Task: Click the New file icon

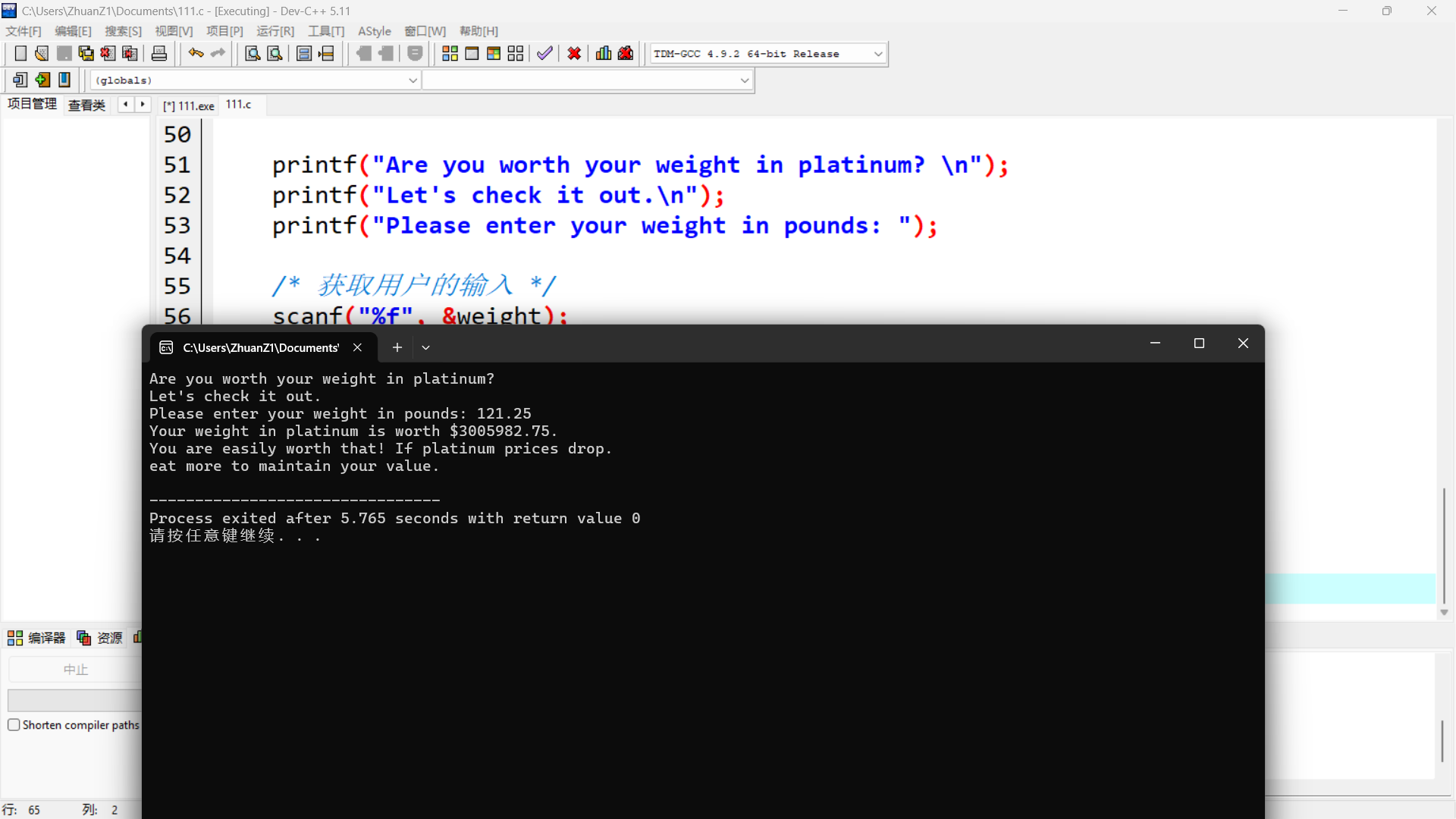Action: [20, 53]
